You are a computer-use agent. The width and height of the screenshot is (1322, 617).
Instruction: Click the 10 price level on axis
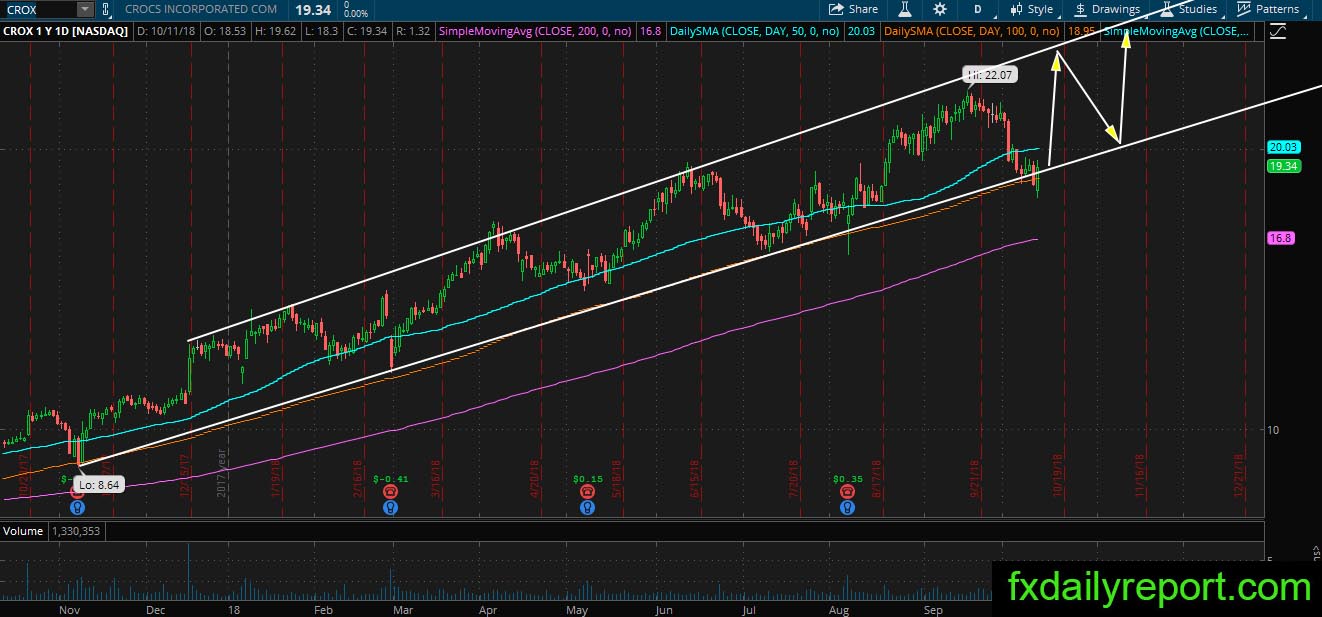coord(1273,430)
